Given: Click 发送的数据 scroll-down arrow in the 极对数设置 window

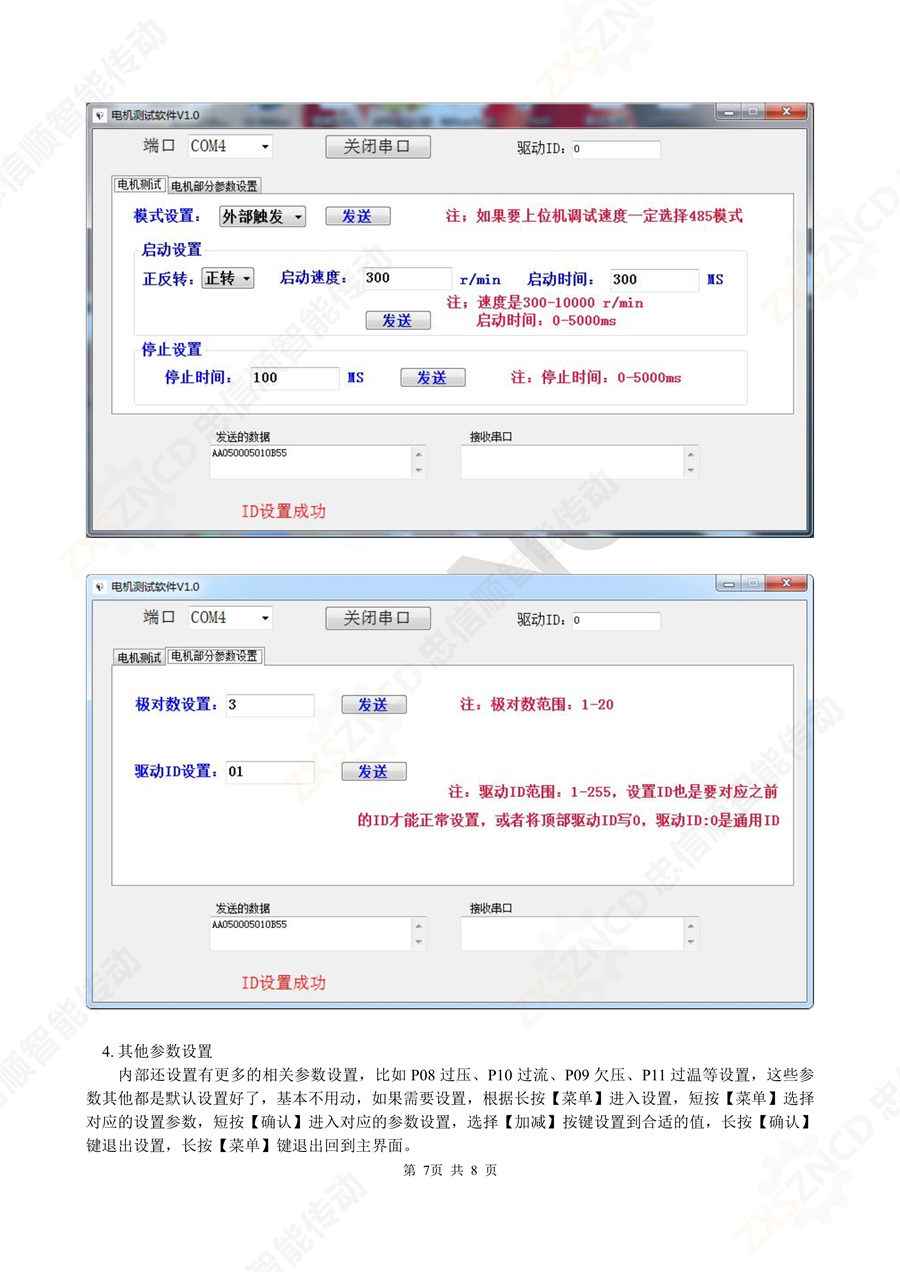Looking at the screenshot, I should click(419, 942).
